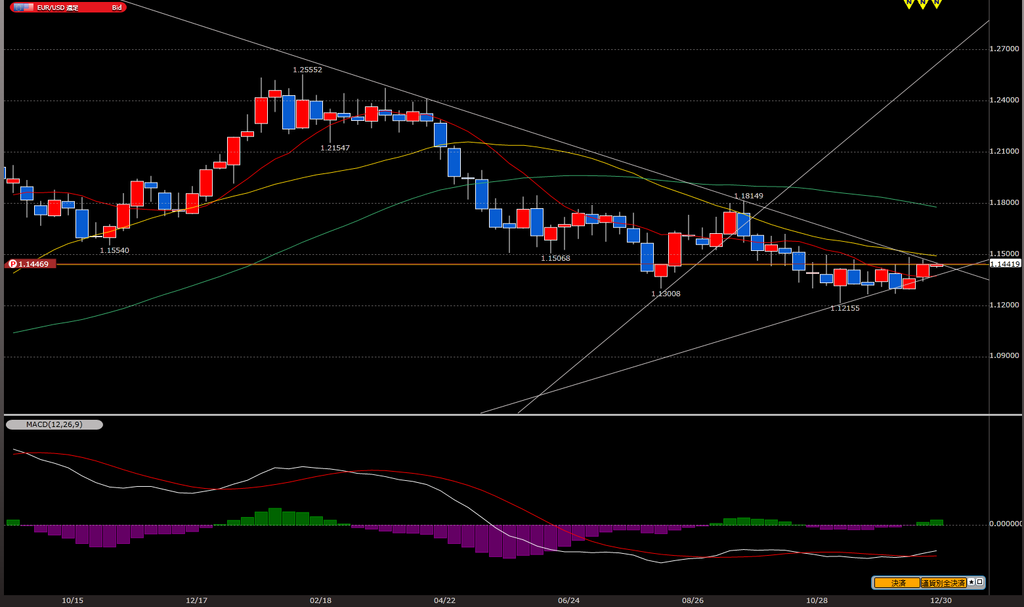Click the 1.25552 high price label

pyautogui.click(x=307, y=70)
